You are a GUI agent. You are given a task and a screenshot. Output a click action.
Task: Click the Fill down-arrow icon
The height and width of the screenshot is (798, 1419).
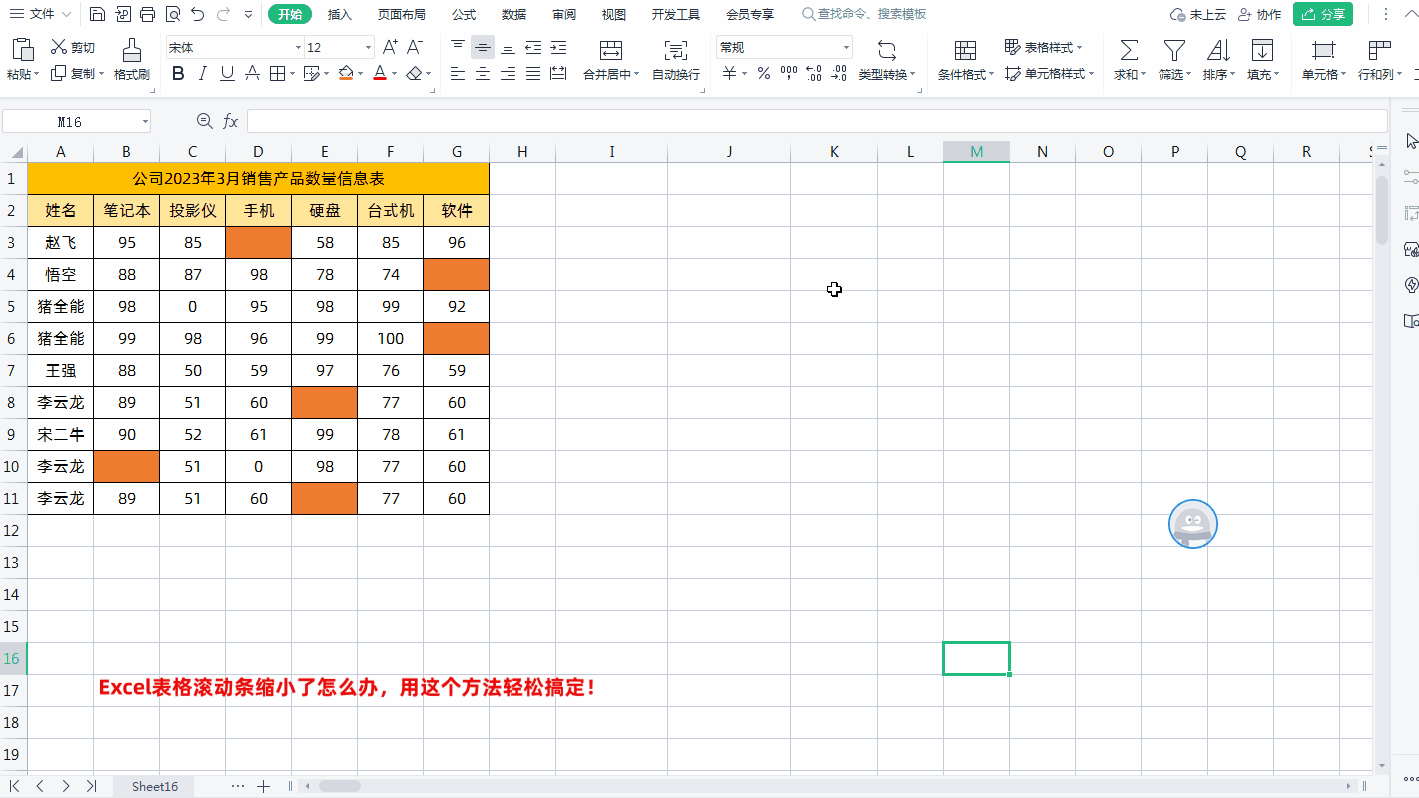tap(1262, 50)
